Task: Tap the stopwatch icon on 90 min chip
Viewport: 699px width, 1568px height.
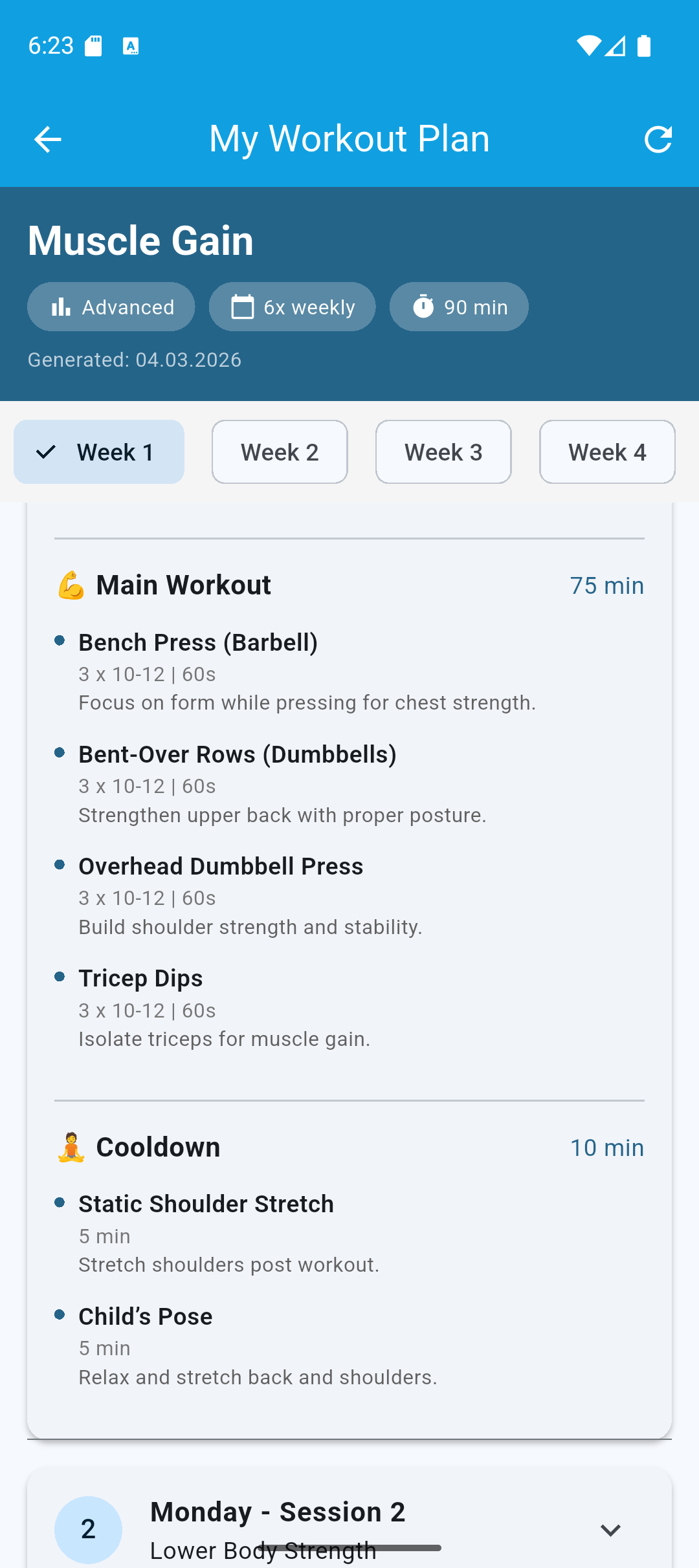Action: (x=424, y=307)
